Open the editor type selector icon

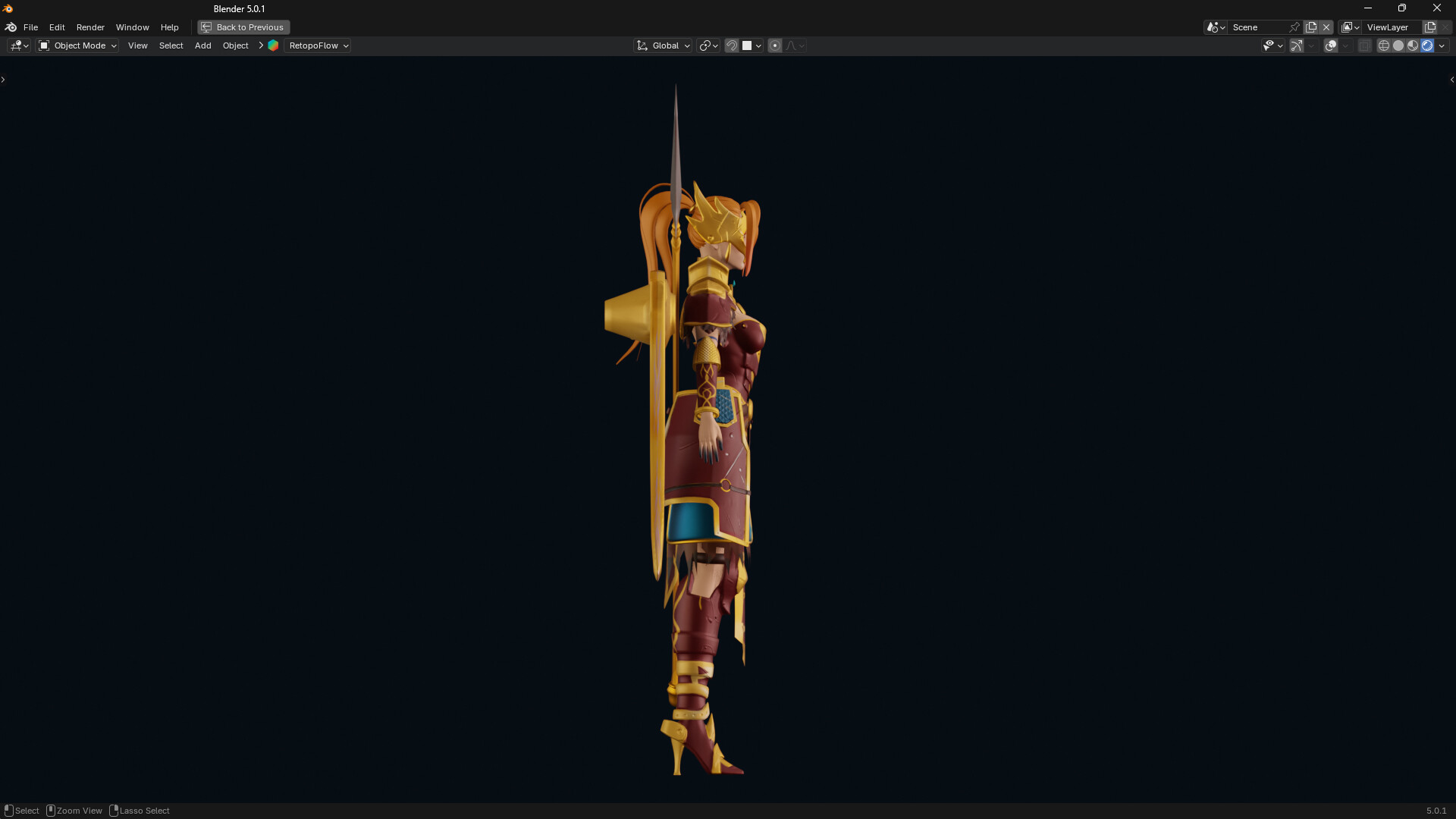pyautogui.click(x=19, y=45)
